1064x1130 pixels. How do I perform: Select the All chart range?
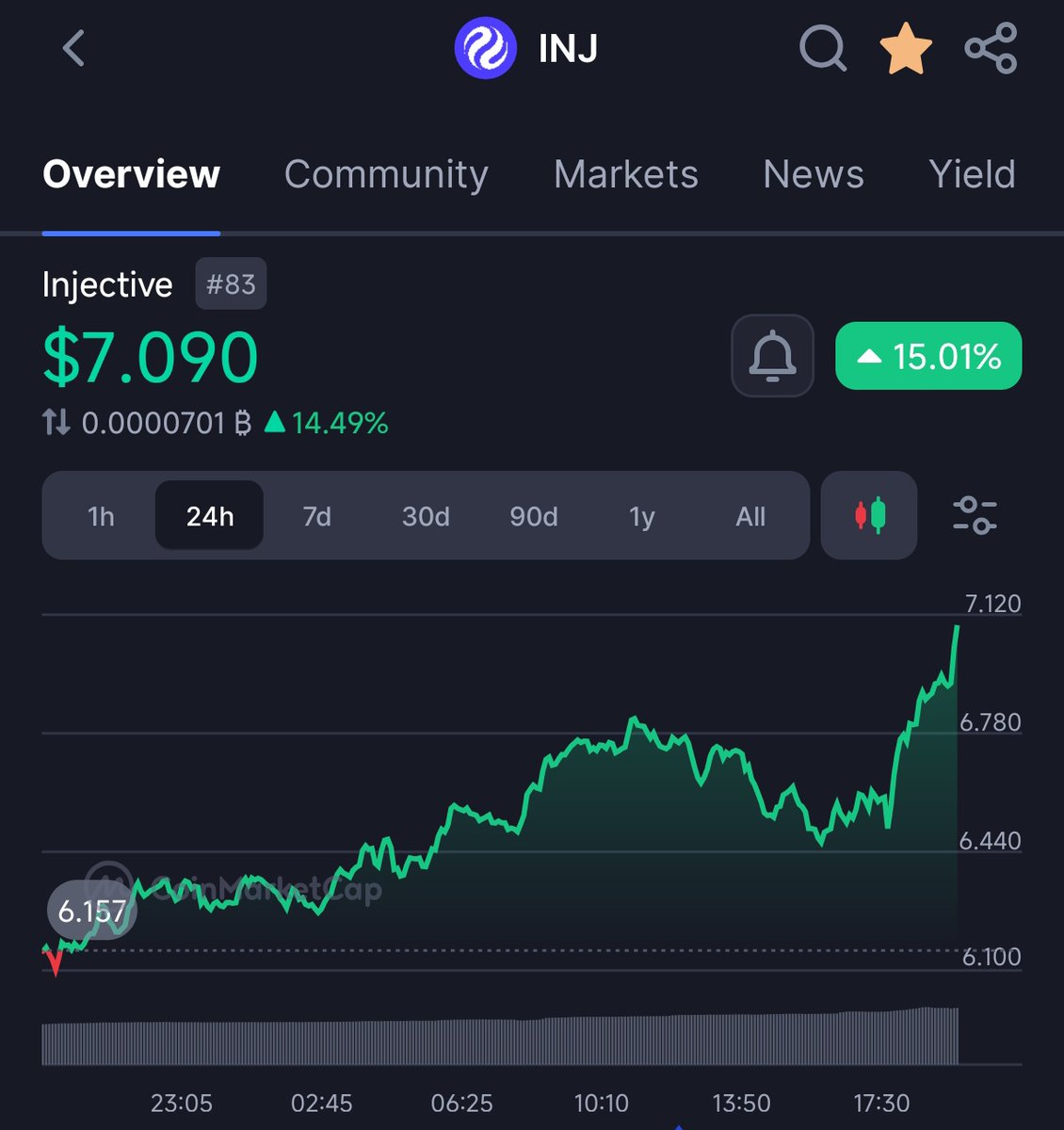pyautogui.click(x=750, y=516)
